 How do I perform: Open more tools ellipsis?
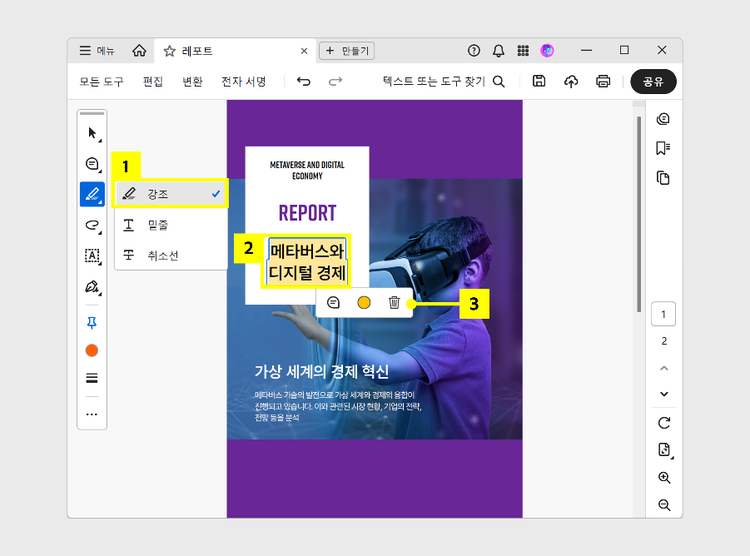tap(92, 414)
